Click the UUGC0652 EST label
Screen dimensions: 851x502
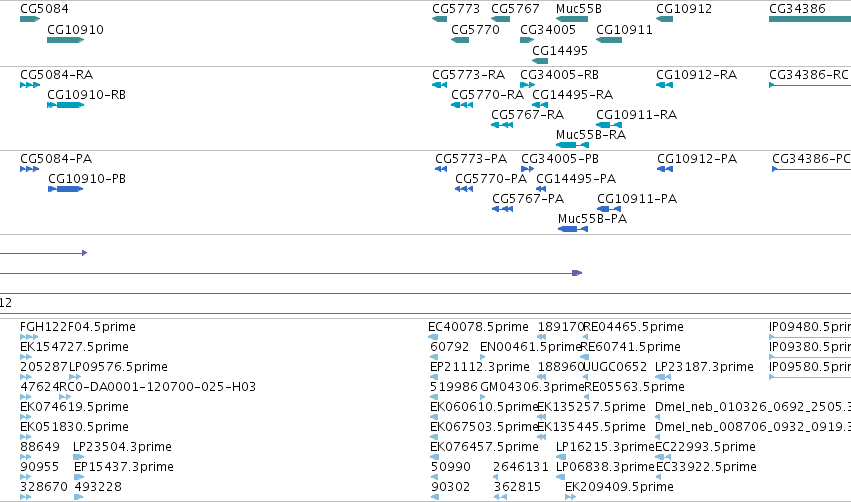tap(615, 367)
